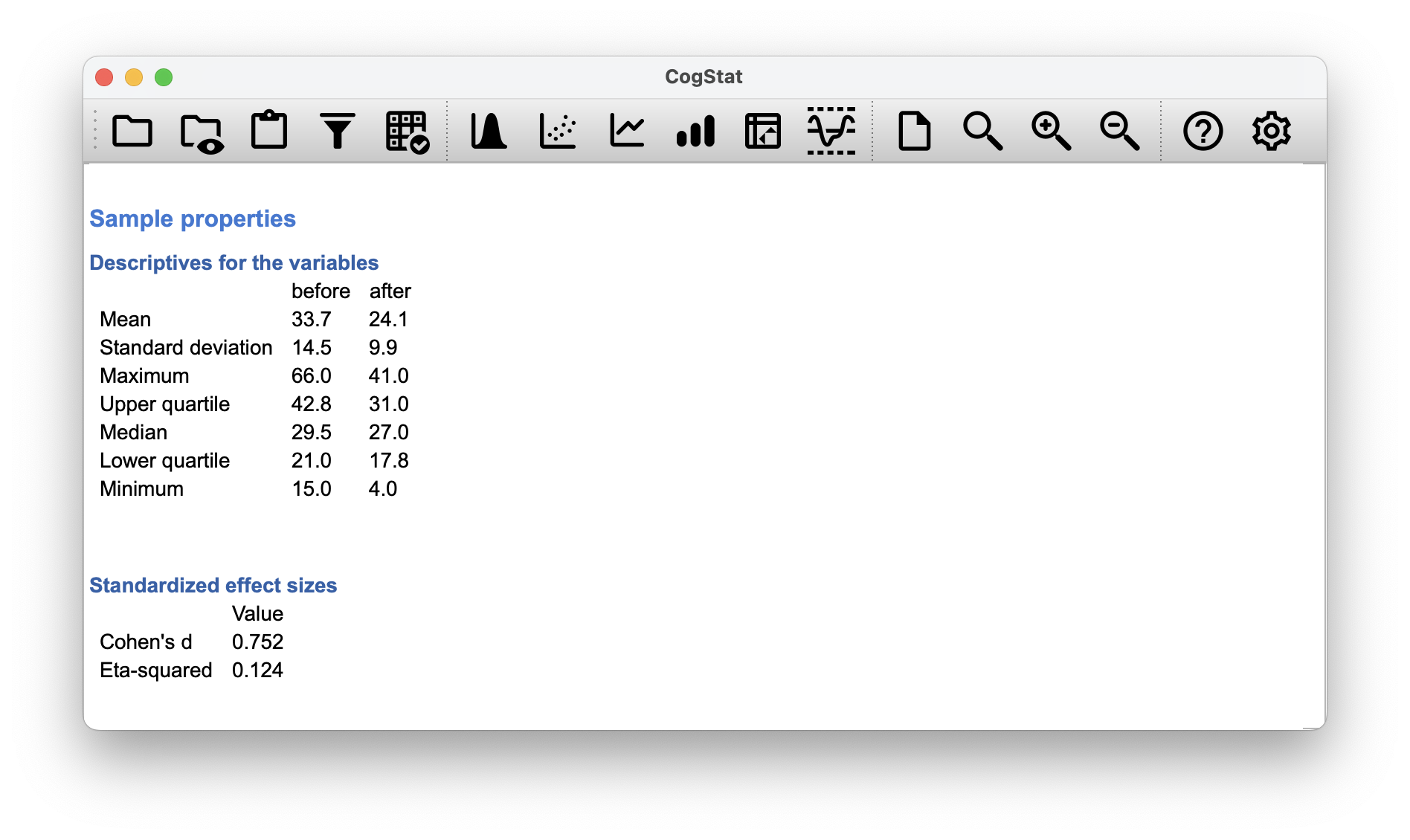Open the preferences settings
The width and height of the screenshot is (1410, 840).
[1272, 131]
